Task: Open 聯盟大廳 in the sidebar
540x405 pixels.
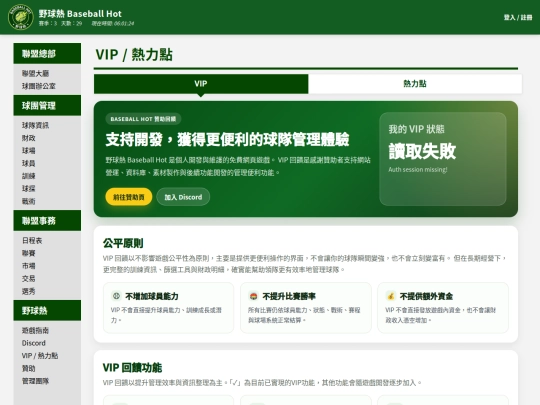Action: tap(35, 73)
